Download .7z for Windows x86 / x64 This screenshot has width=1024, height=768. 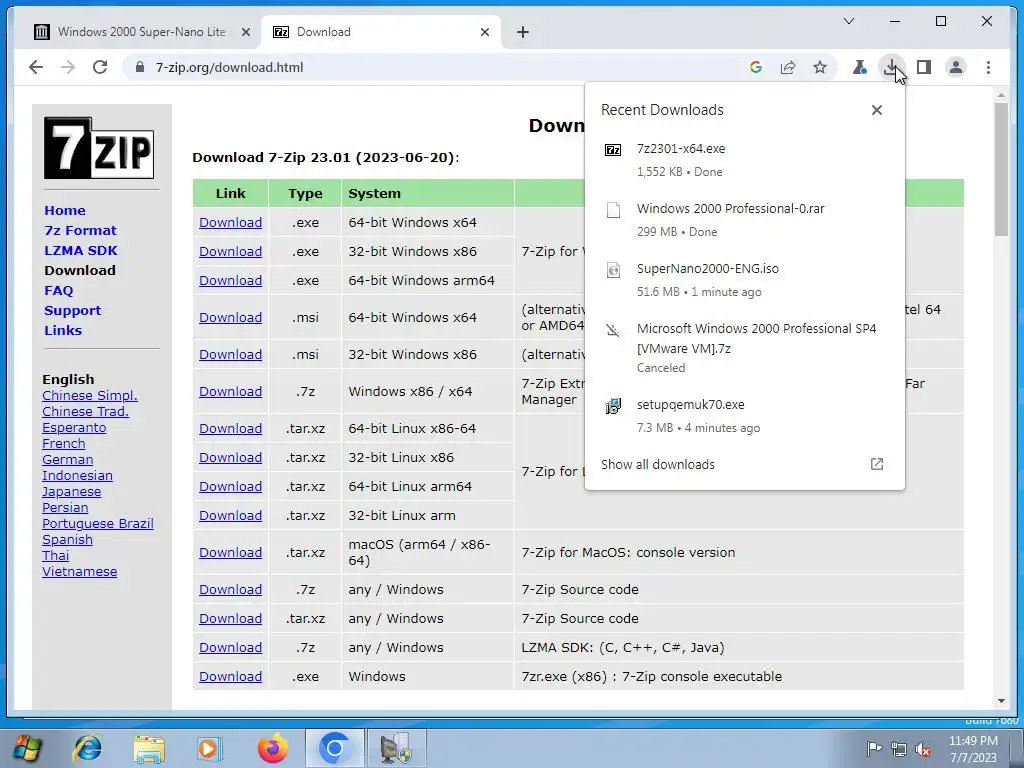point(231,392)
